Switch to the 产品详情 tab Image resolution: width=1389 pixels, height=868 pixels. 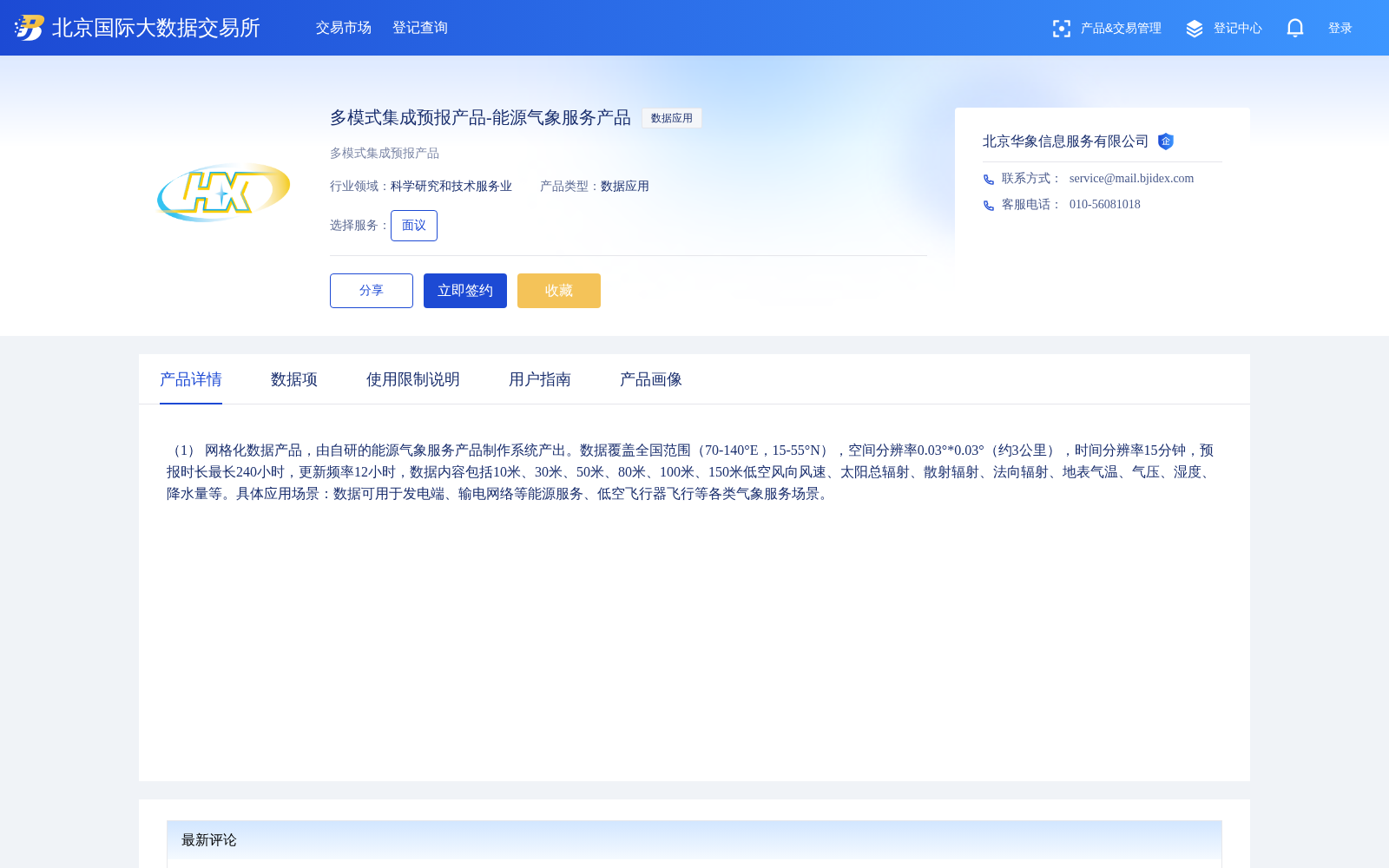point(191,379)
